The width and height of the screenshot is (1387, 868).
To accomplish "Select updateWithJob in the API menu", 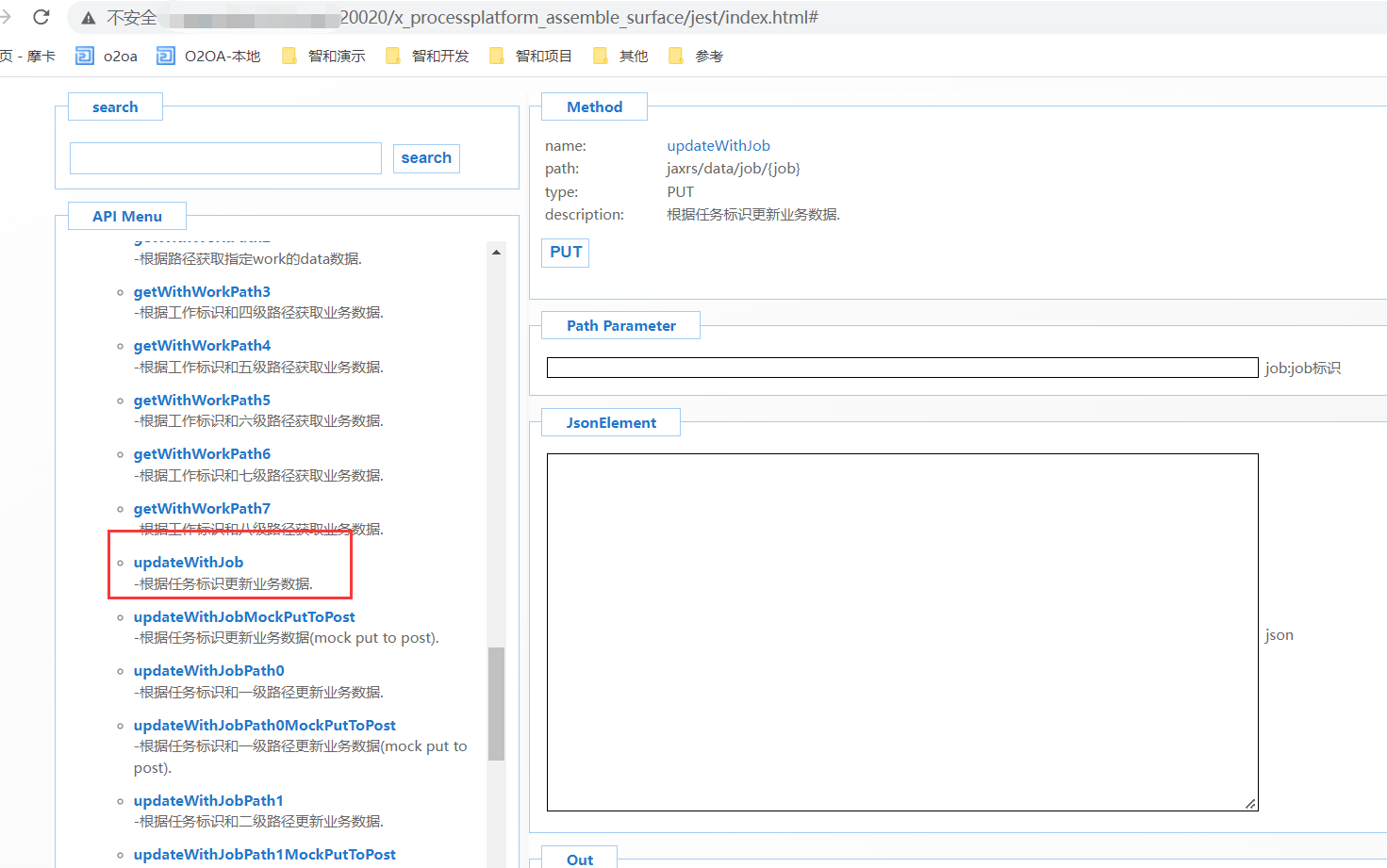I will point(189,563).
